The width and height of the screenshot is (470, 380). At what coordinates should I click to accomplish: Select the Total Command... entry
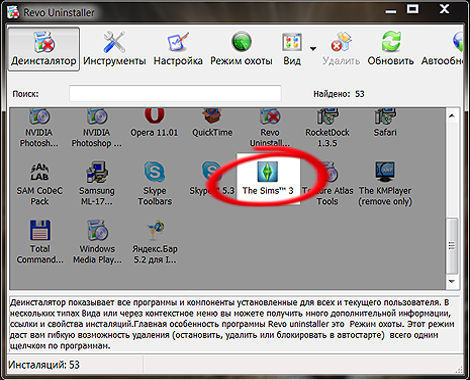pyautogui.click(x=40, y=242)
